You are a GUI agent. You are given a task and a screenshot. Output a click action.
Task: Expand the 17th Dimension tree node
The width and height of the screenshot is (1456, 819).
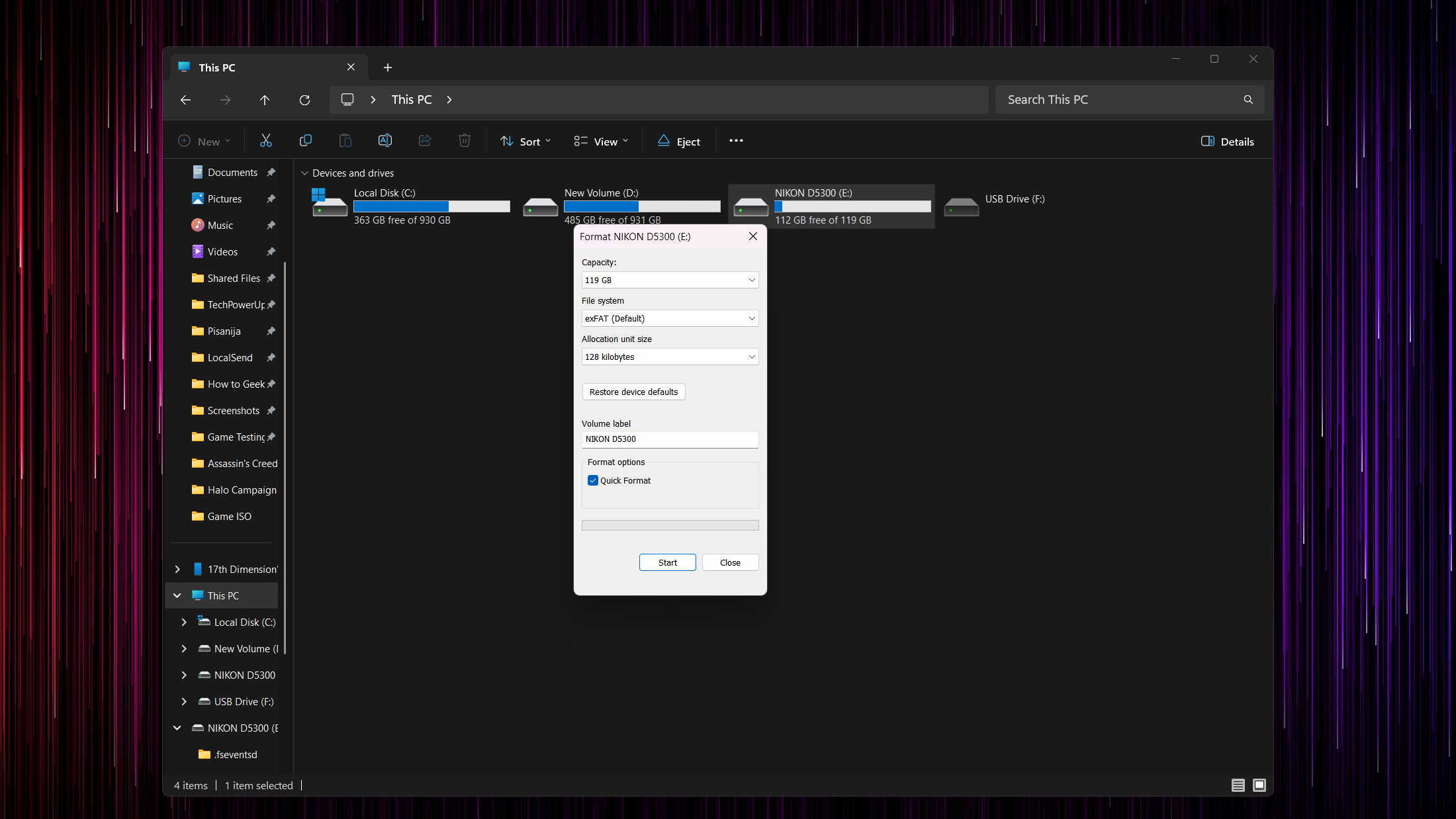(x=177, y=570)
